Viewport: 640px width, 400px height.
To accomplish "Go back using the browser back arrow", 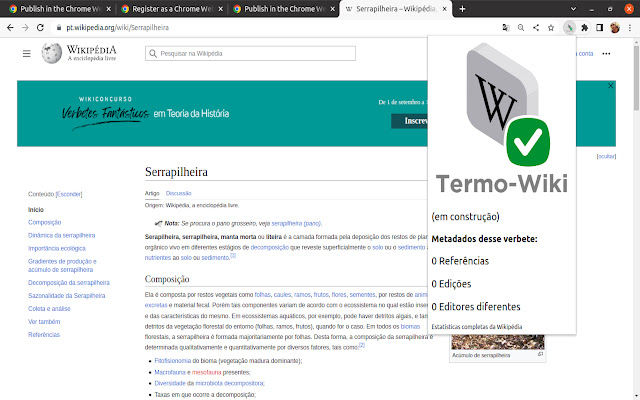I will point(10,28).
